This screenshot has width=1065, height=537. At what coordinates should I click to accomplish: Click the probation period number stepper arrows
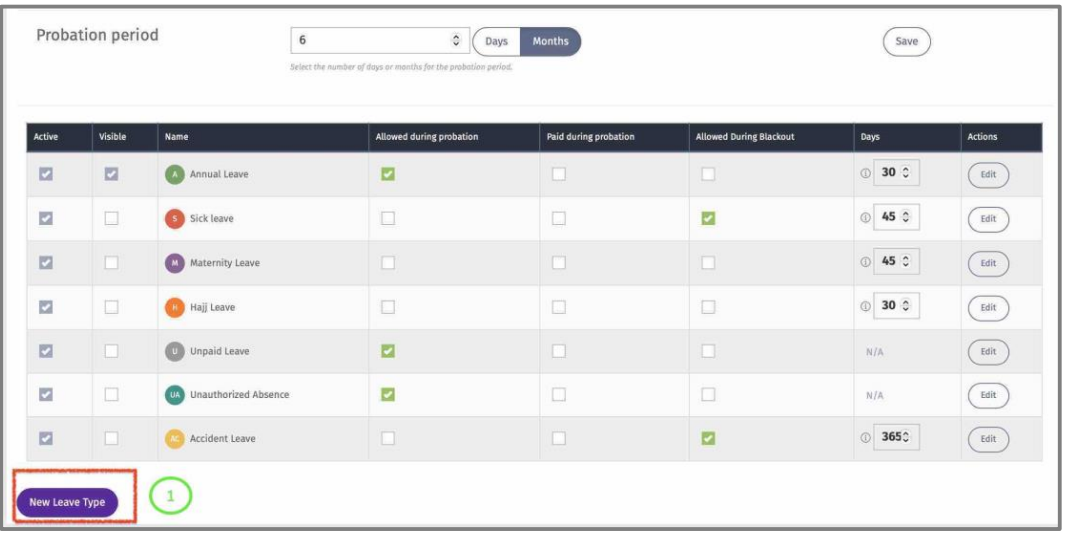456,41
